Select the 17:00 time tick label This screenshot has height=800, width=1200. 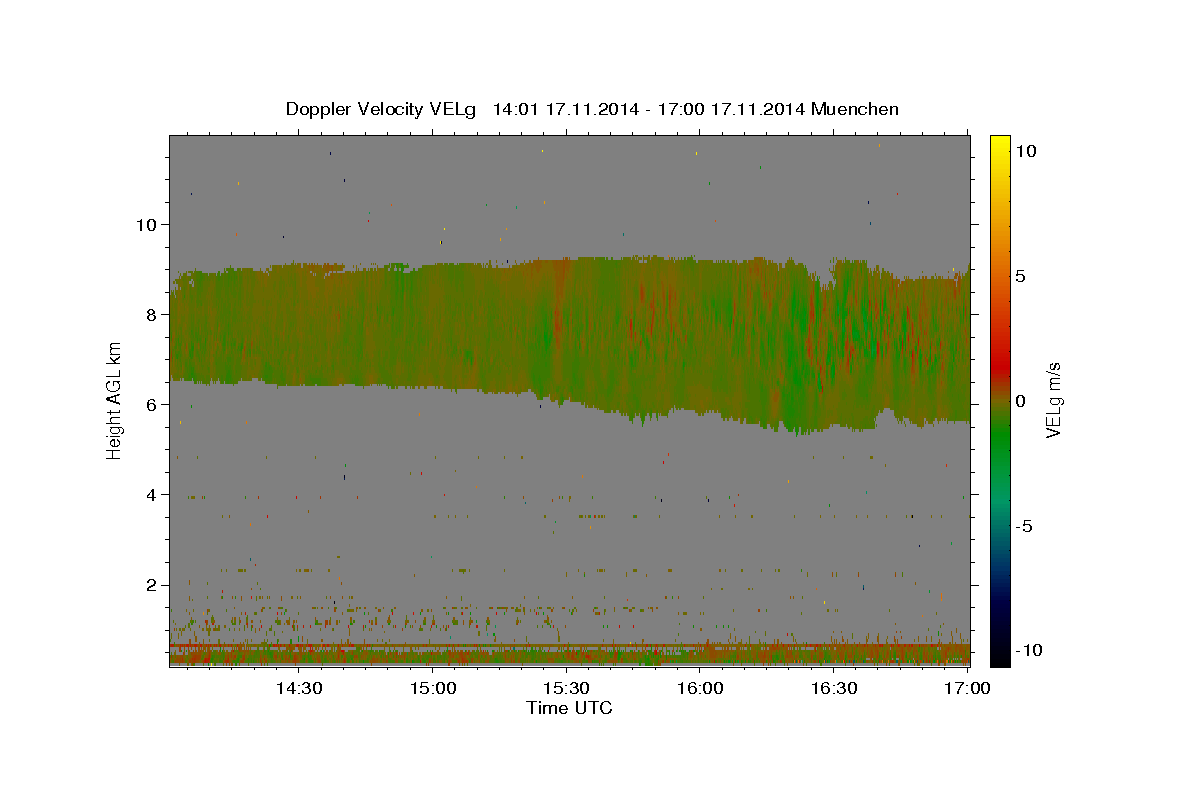pyautogui.click(x=967, y=689)
